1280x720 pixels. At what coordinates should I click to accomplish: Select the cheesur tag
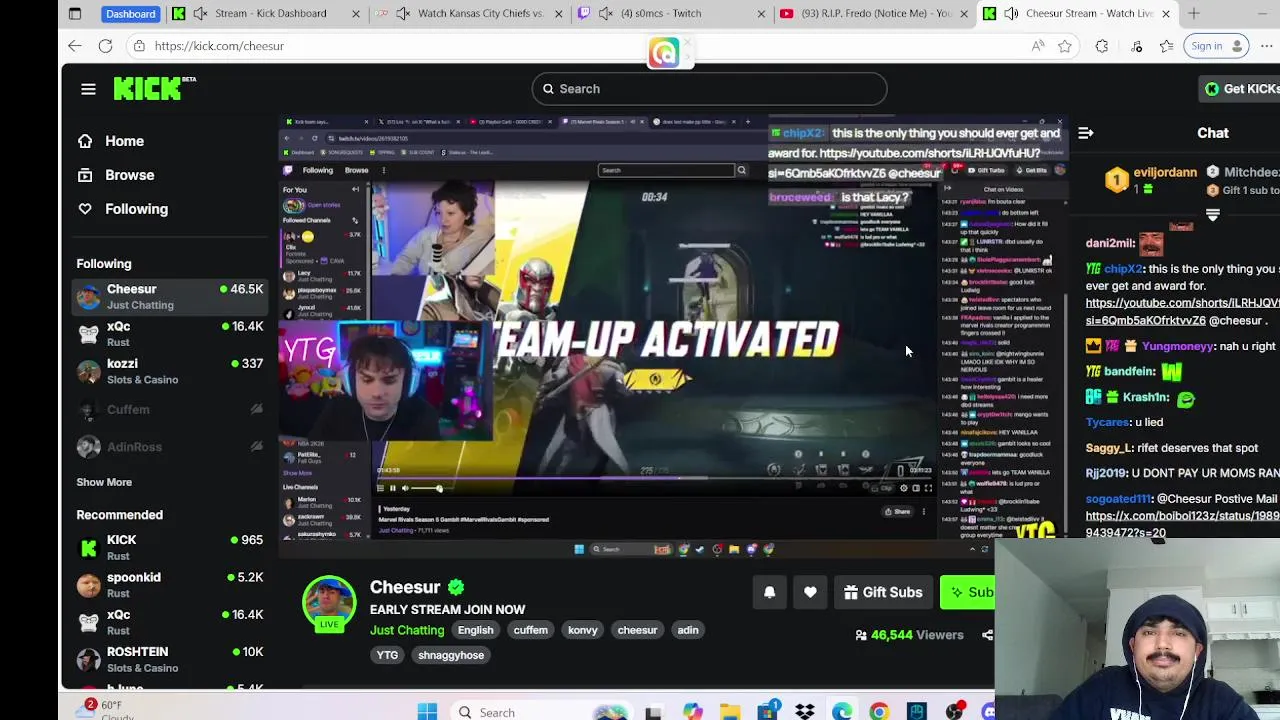click(x=637, y=630)
